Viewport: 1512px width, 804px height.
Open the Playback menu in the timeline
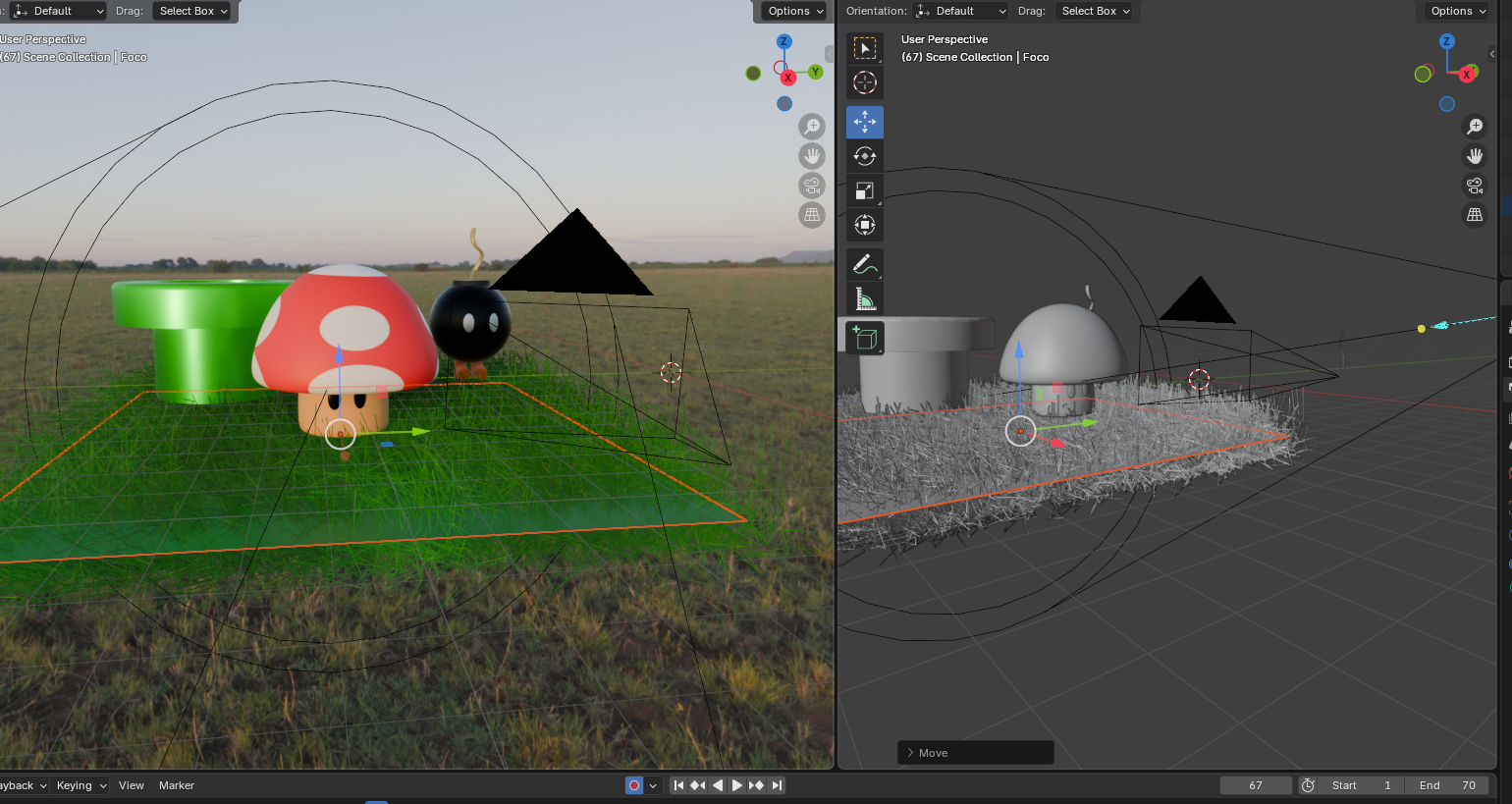pos(22,785)
